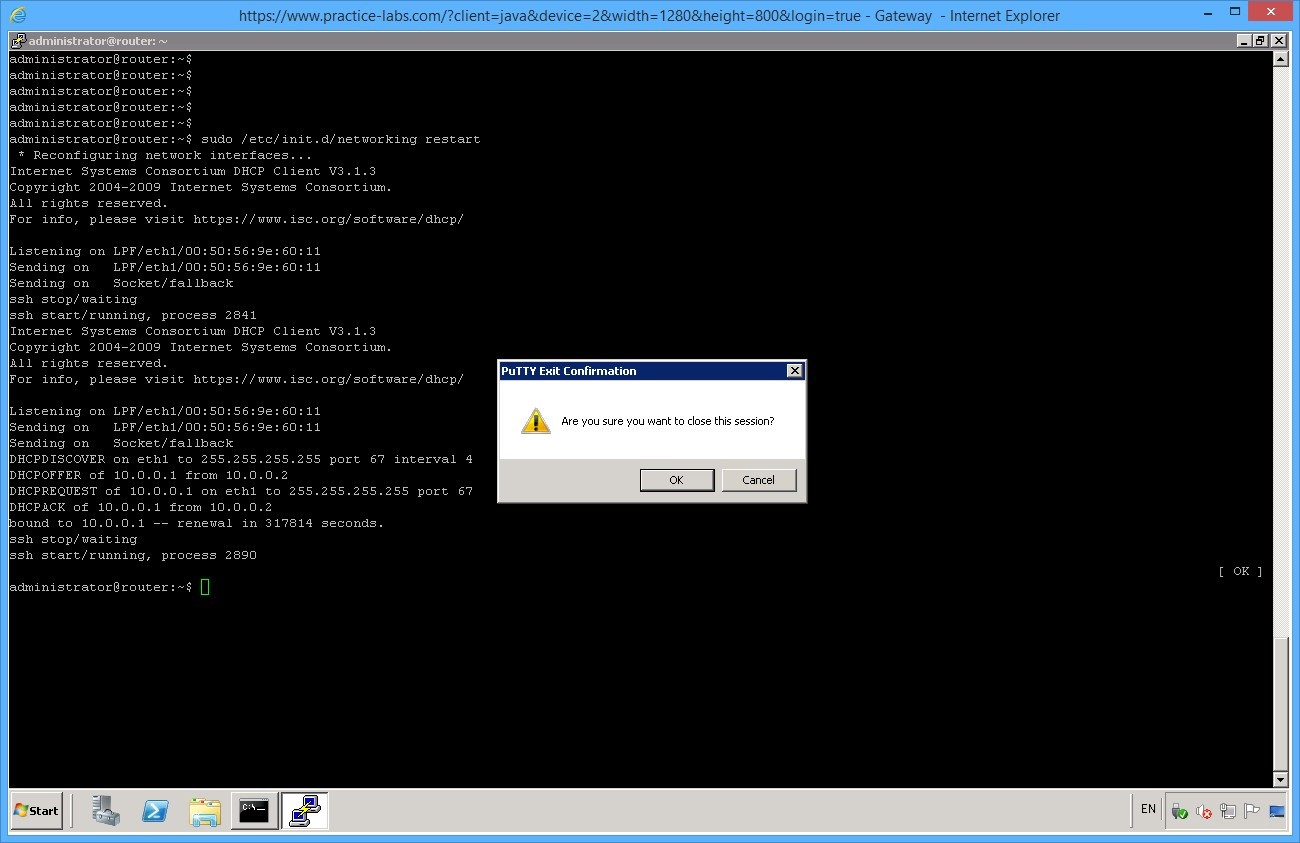The height and width of the screenshot is (843, 1300).
Task: Click the muted speaker volume icon
Action: tap(1204, 811)
